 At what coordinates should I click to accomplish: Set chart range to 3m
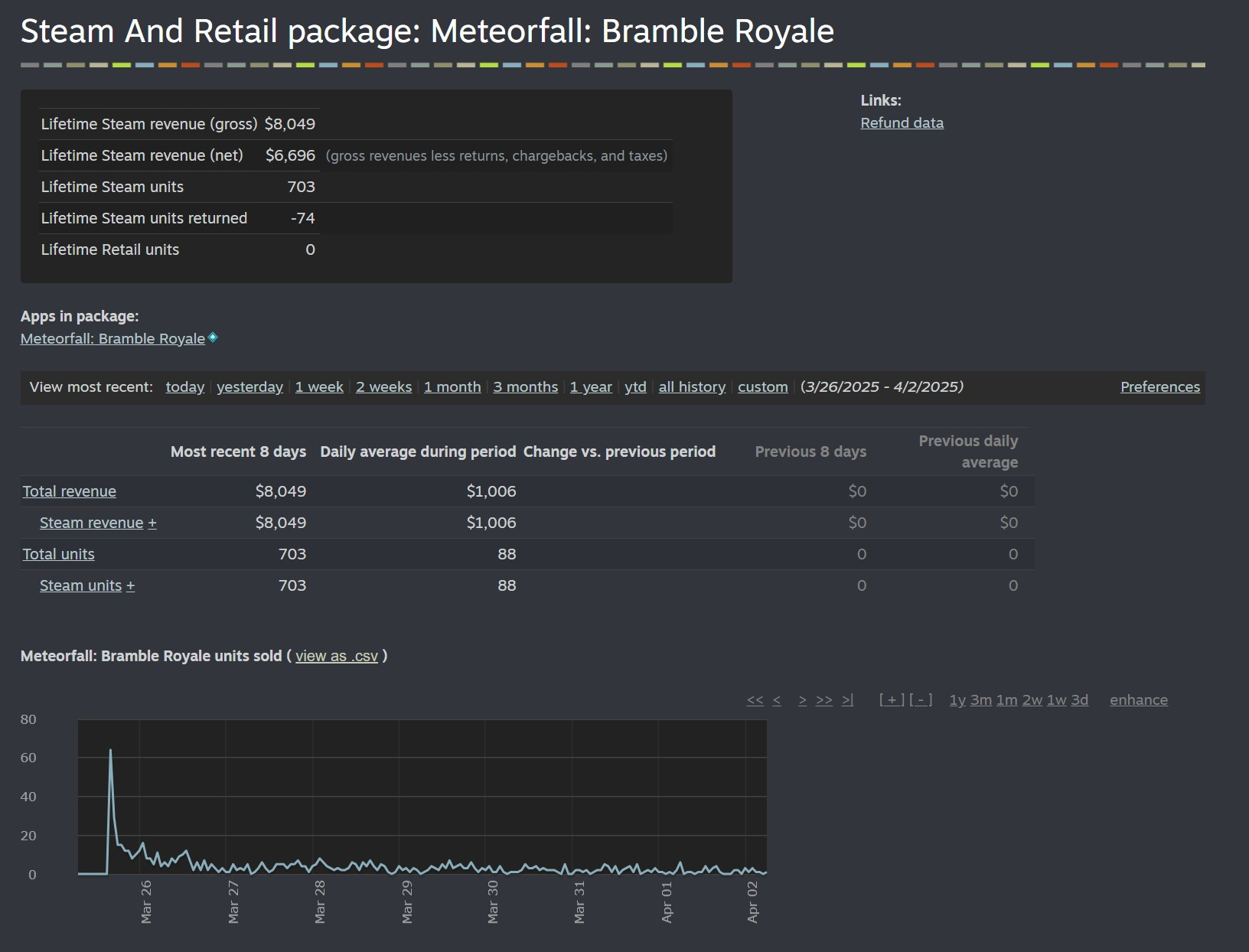point(981,699)
